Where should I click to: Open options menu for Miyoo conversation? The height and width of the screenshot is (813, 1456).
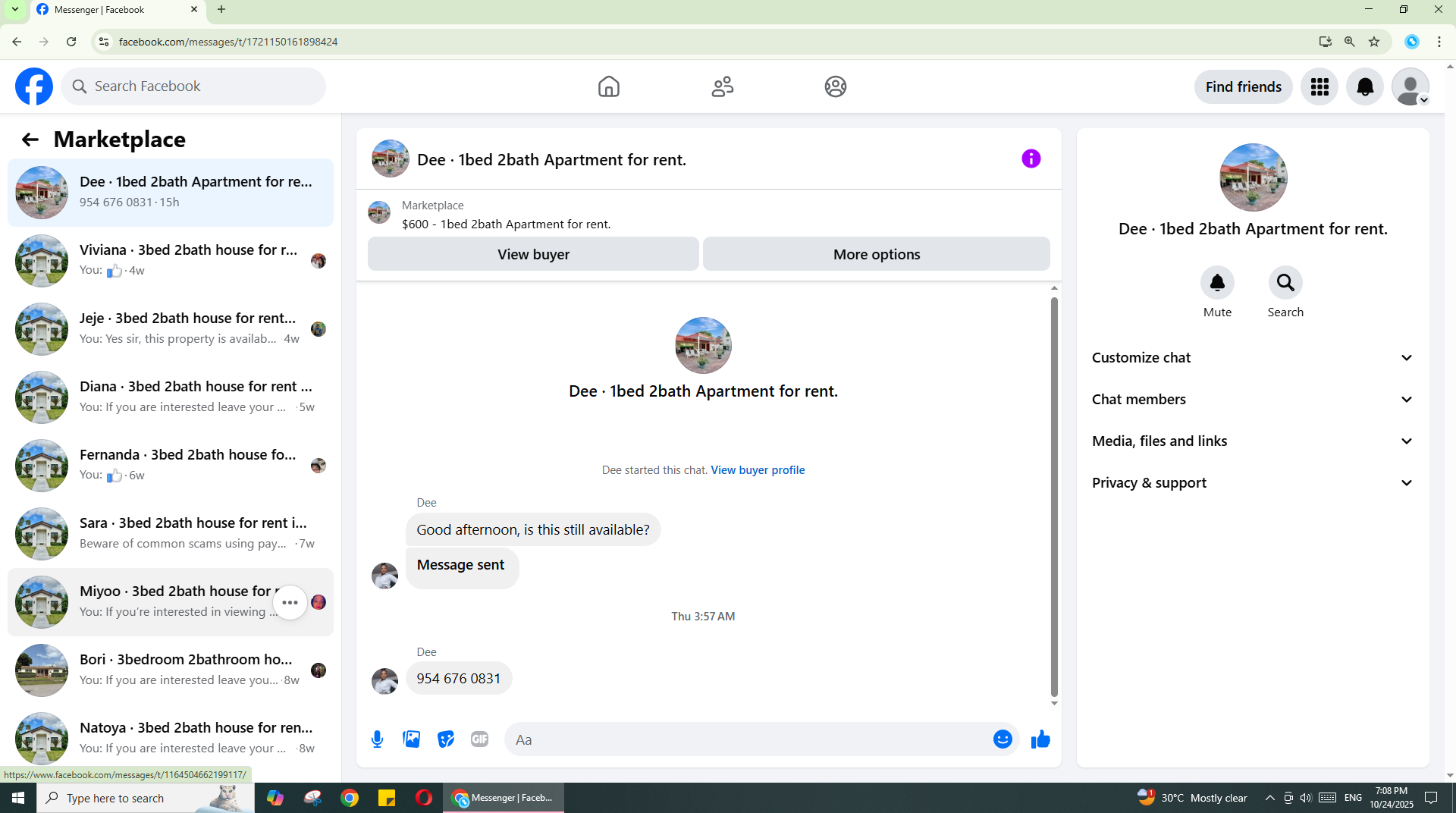(290, 602)
